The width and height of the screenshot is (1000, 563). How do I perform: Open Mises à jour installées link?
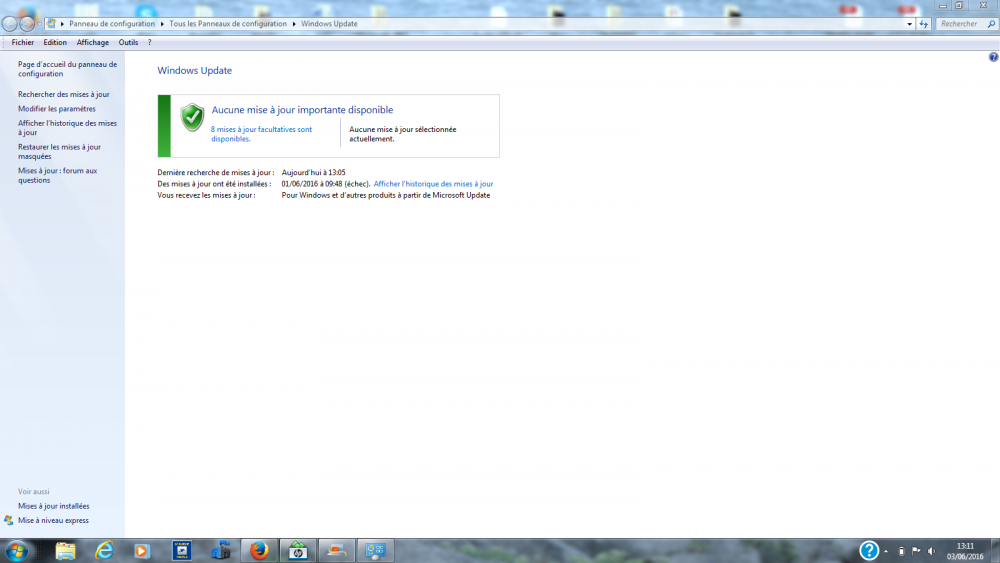tap(53, 506)
